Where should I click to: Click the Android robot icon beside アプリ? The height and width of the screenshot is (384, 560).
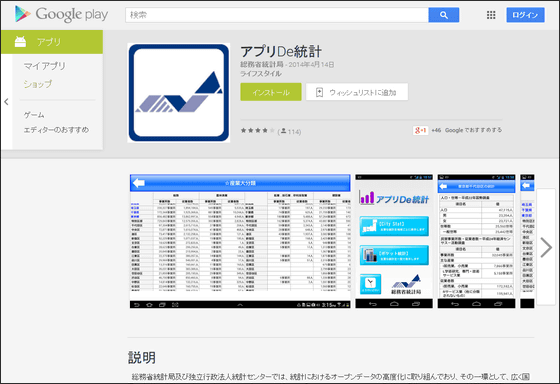(x=20, y=42)
